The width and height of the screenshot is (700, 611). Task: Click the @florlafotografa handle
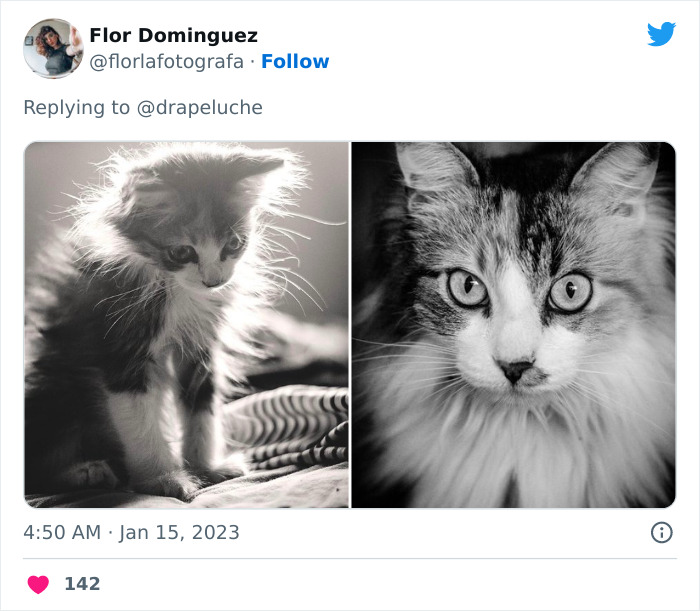[167, 61]
